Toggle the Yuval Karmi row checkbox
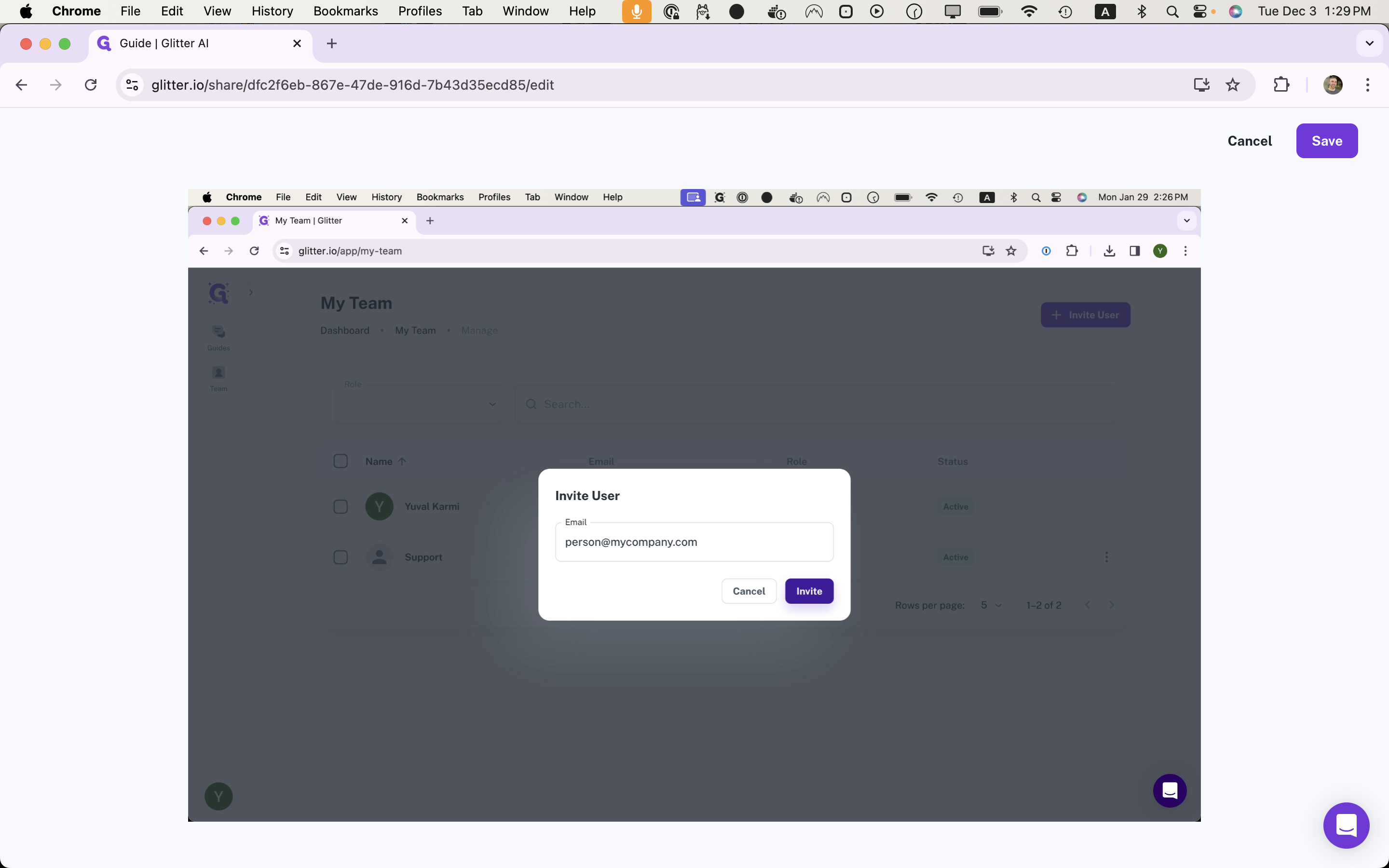 pos(340,506)
